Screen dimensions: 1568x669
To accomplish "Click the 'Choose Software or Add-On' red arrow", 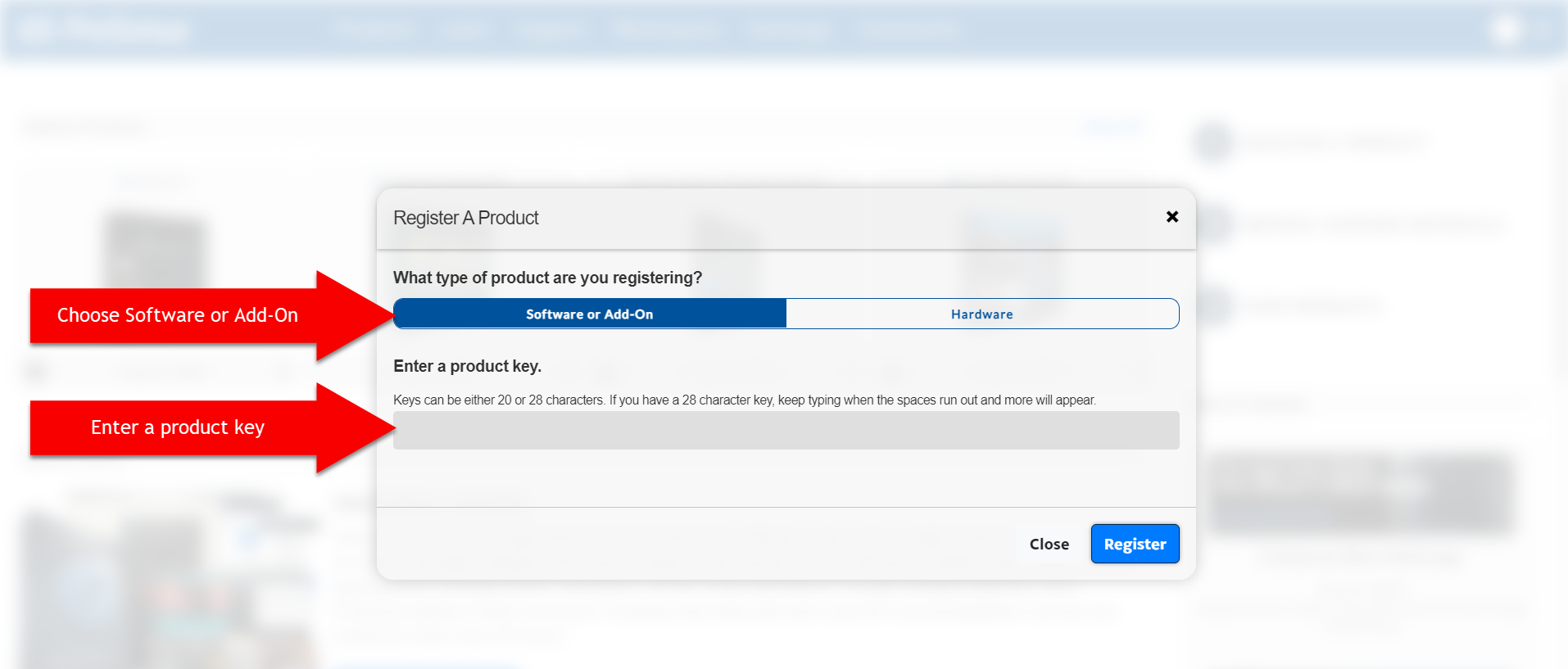I will pyautogui.click(x=179, y=315).
